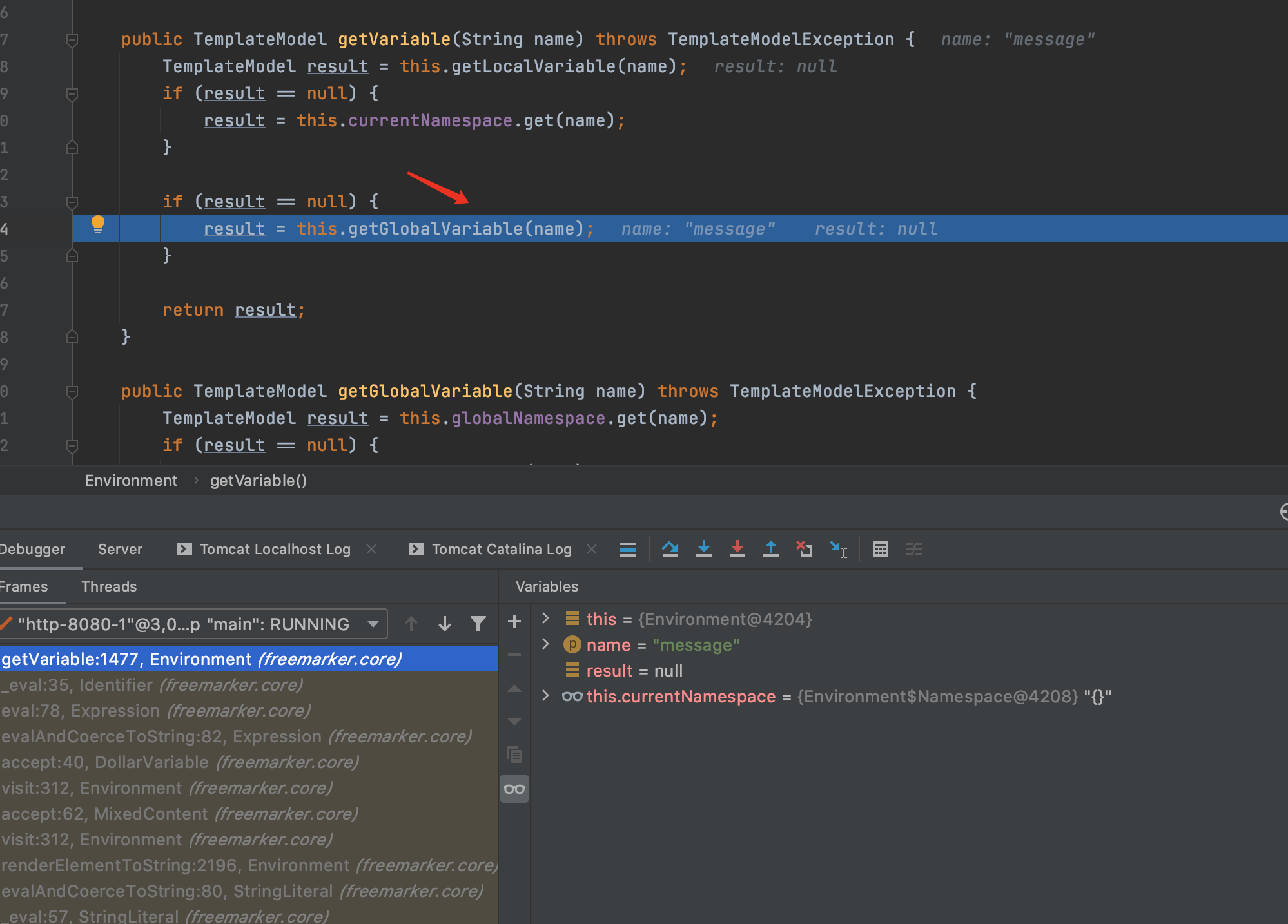Click Variables panel header
Image resolution: width=1288 pixels, height=924 pixels.
pos(547,586)
